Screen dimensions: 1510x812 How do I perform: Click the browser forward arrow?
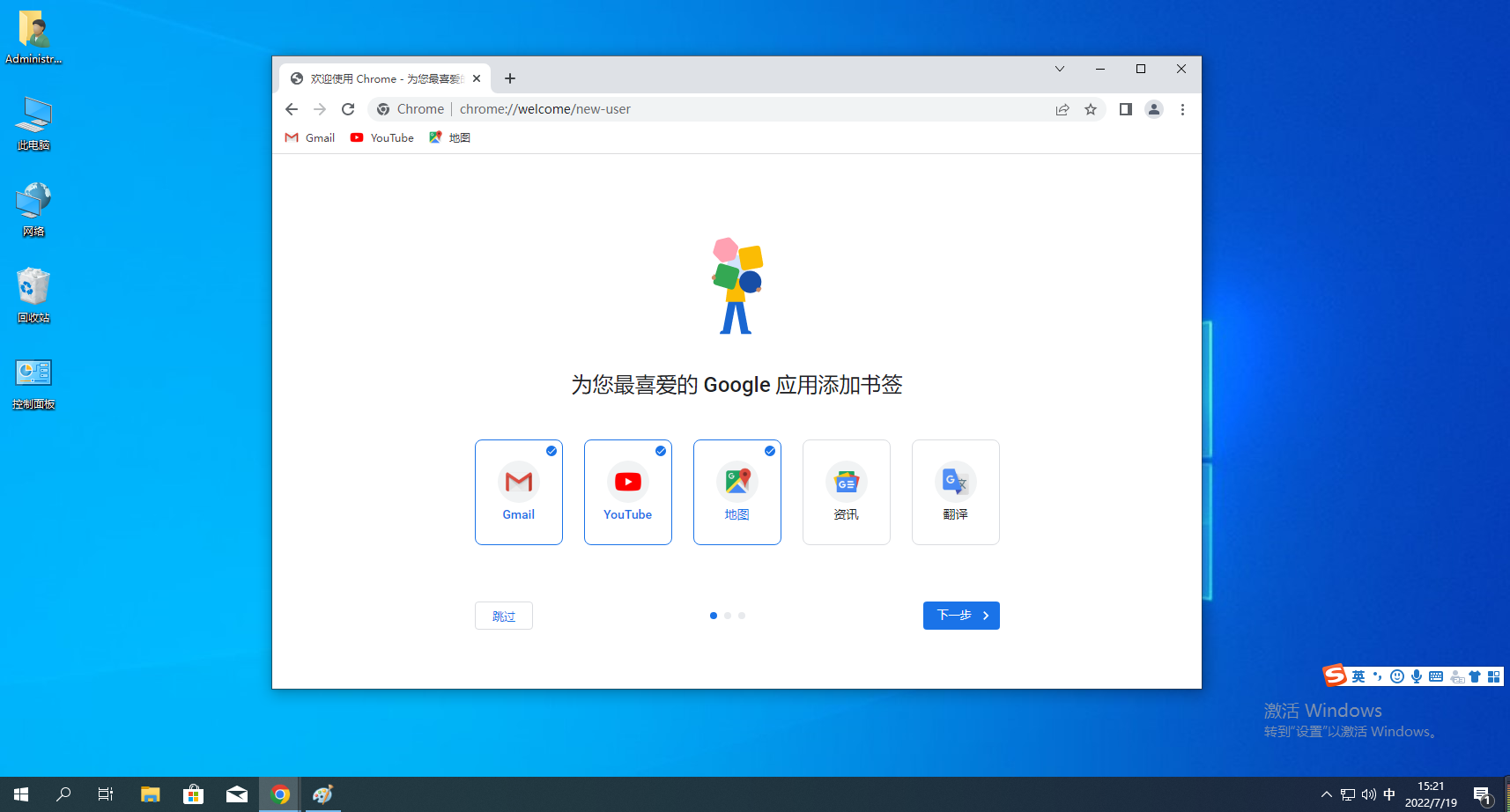pos(320,109)
